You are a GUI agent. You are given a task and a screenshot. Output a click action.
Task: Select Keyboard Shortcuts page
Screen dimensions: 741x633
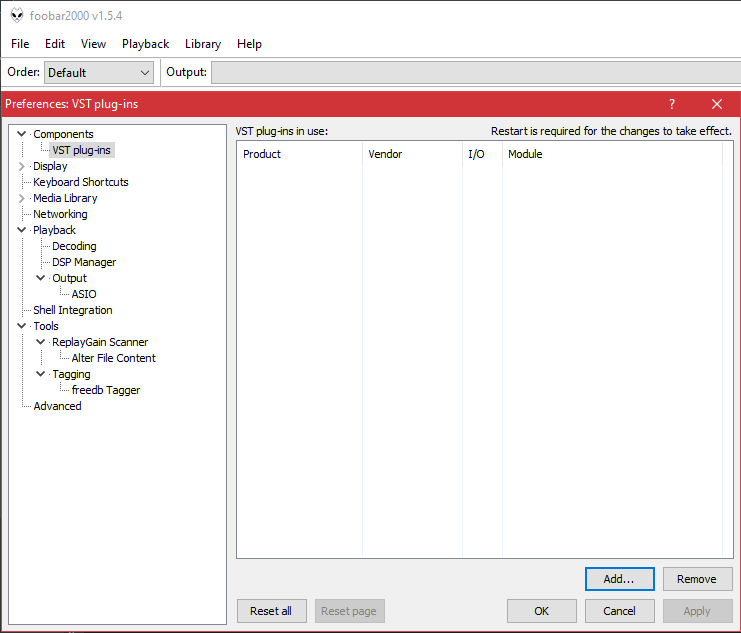pyautogui.click(x=81, y=182)
